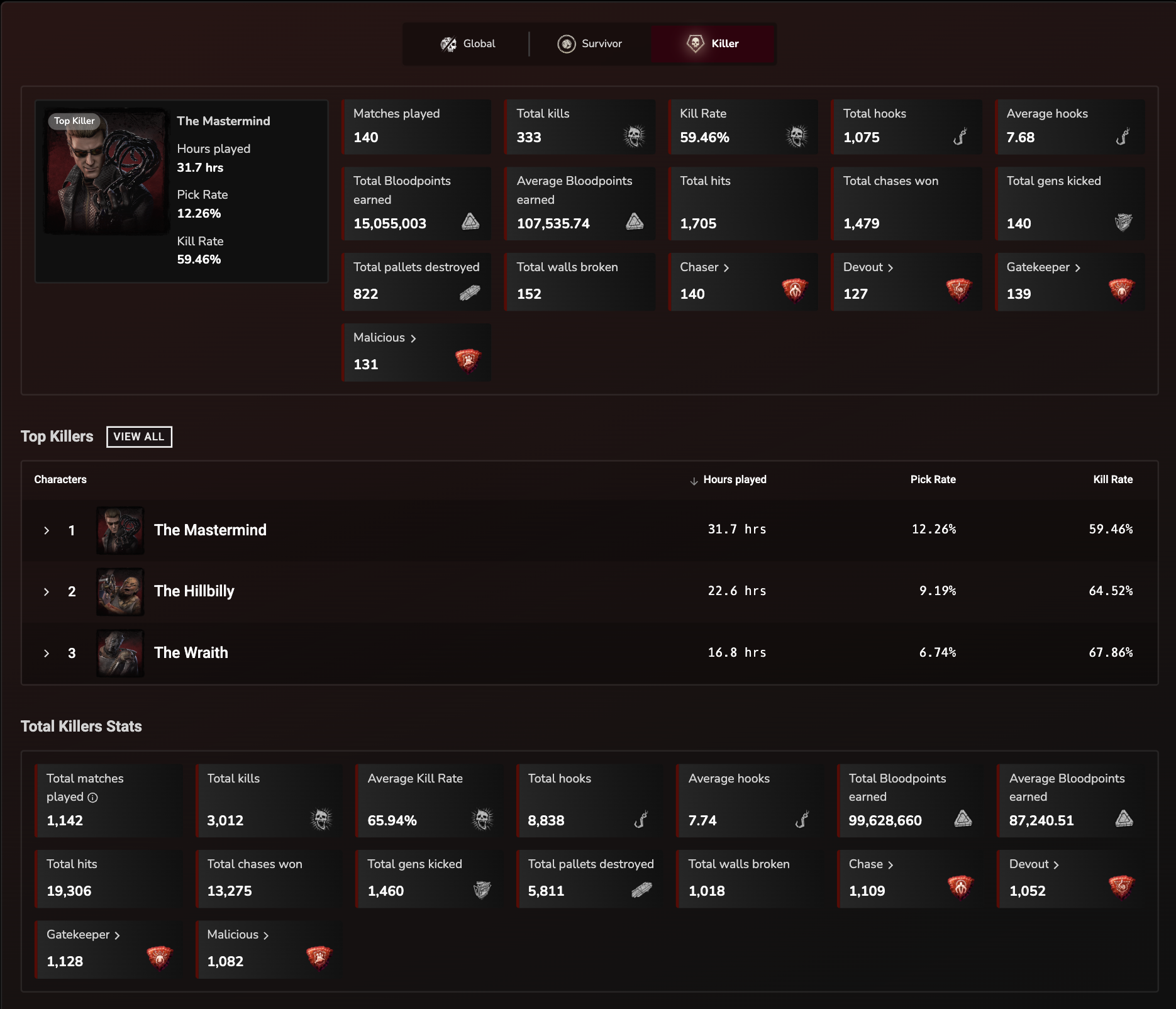
Task: Switch to the Survivor stats tab
Action: (589, 43)
